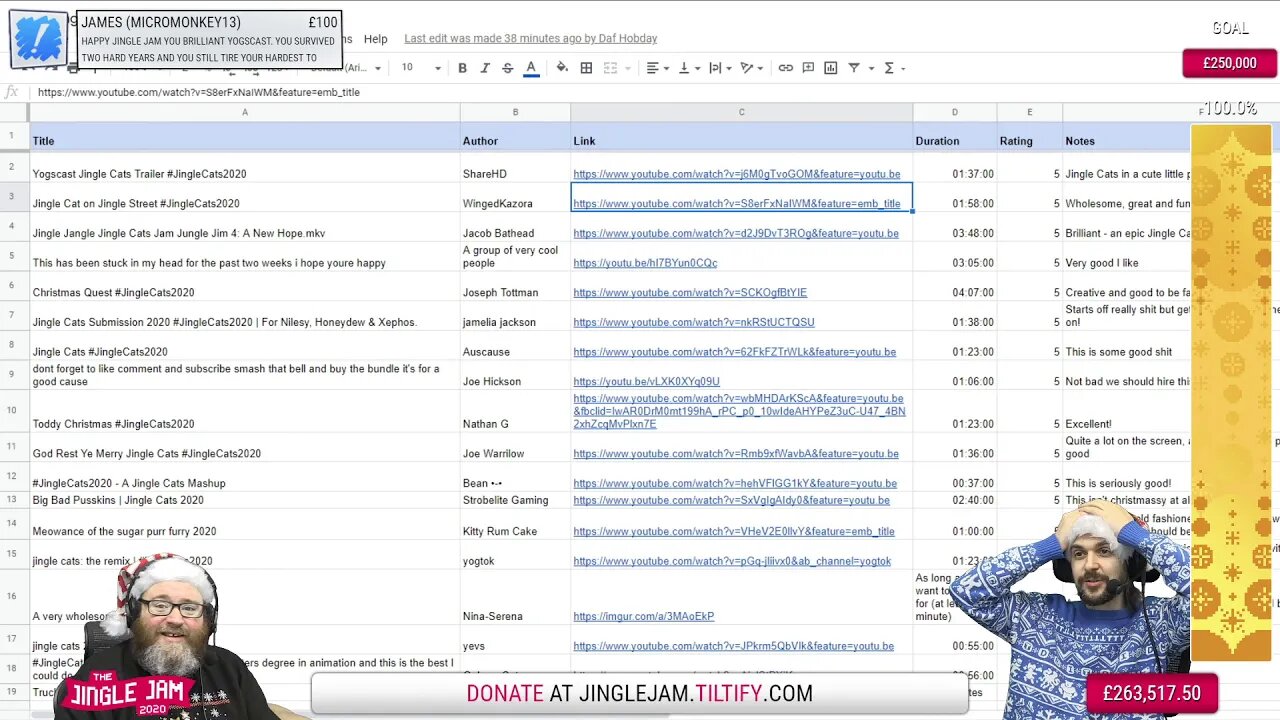Open the text rotation dropdown
1280x720 pixels.
click(x=751, y=68)
